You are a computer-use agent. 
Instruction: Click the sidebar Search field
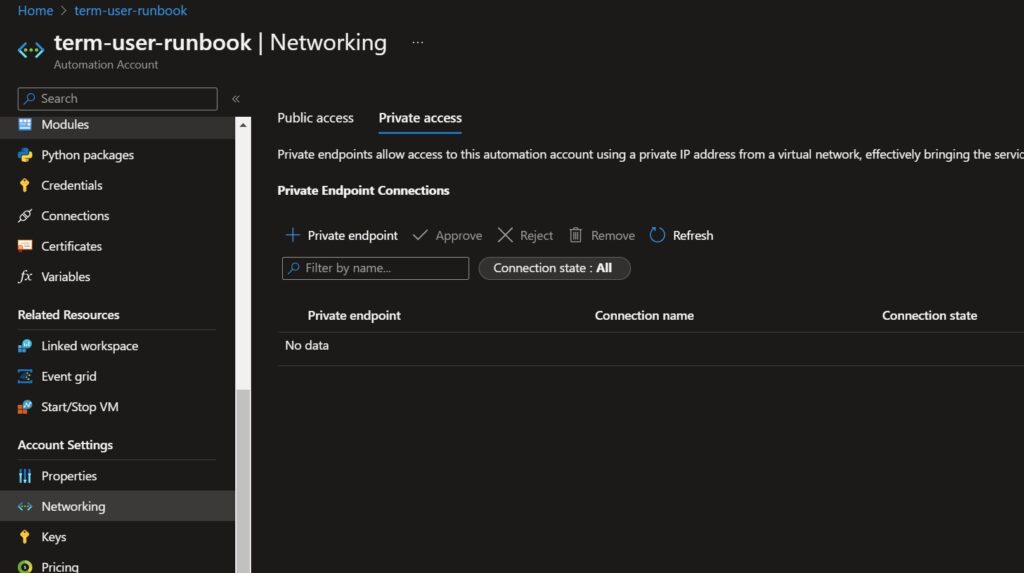[118, 99]
